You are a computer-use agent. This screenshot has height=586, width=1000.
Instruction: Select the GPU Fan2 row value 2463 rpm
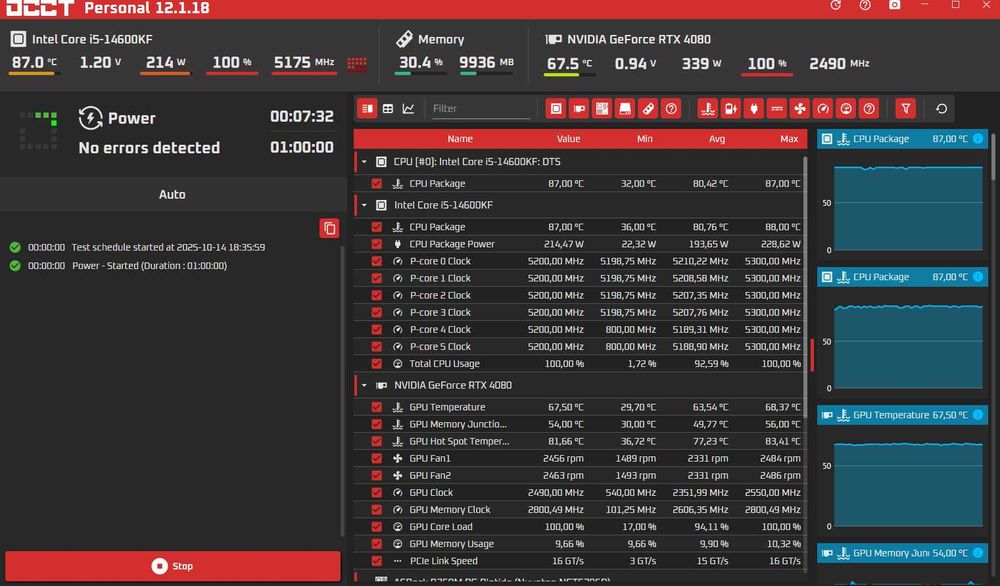tap(562, 475)
